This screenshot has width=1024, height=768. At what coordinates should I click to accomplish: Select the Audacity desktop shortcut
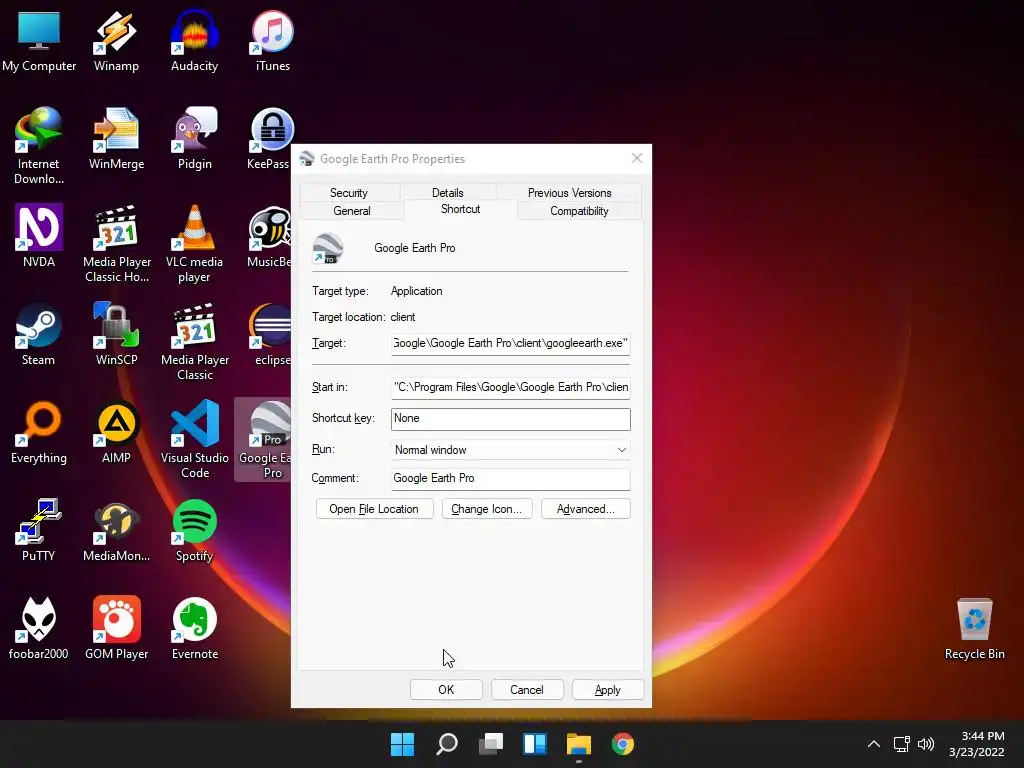click(195, 40)
